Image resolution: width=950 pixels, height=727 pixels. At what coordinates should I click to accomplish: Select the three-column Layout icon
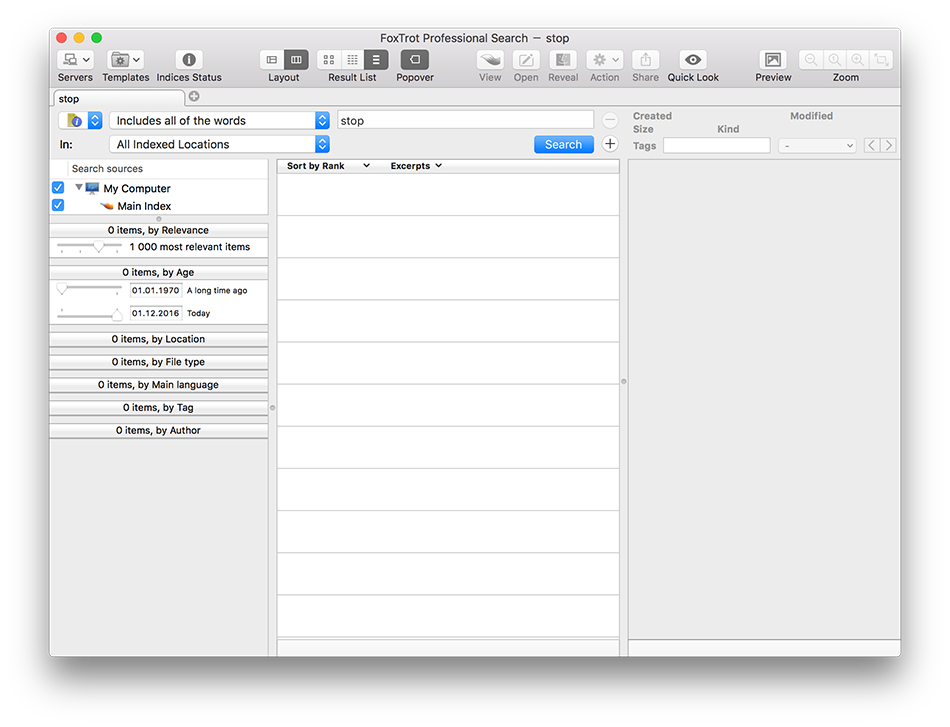tap(296, 59)
